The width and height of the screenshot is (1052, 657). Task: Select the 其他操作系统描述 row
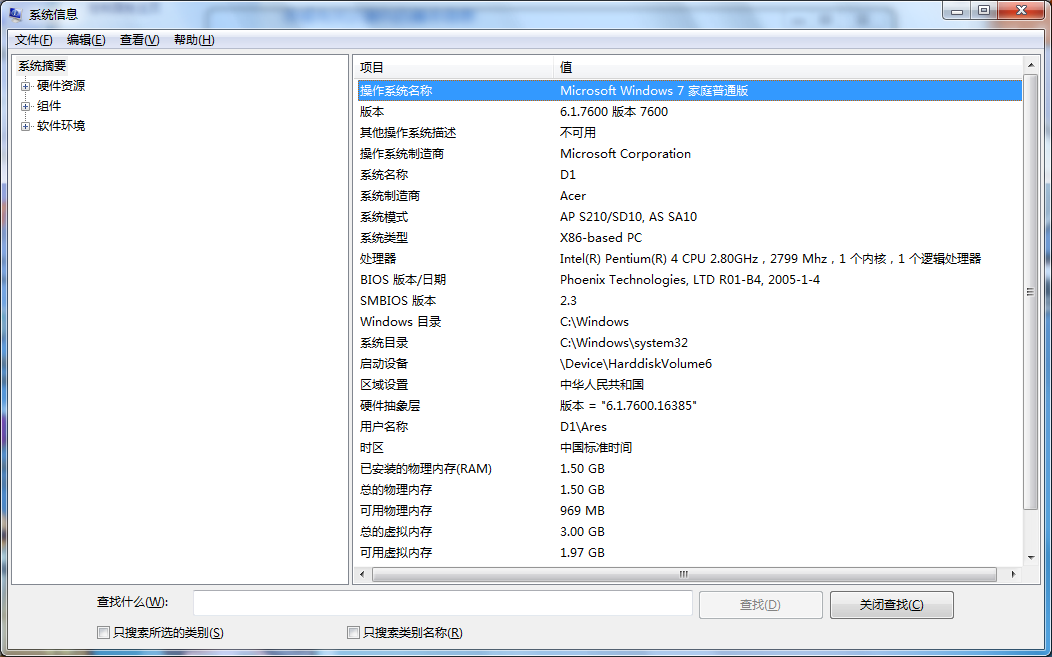click(689, 133)
